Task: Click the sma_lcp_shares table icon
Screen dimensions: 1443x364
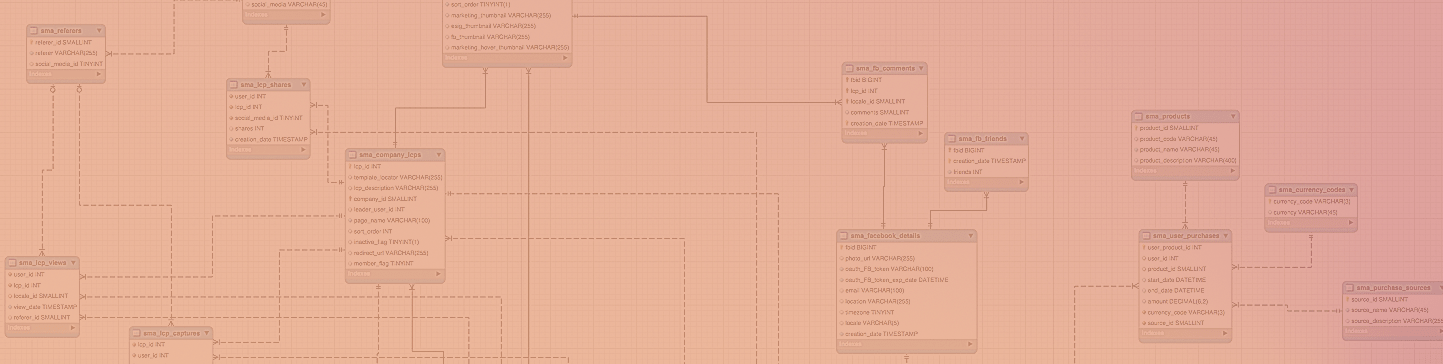Action: tap(234, 85)
